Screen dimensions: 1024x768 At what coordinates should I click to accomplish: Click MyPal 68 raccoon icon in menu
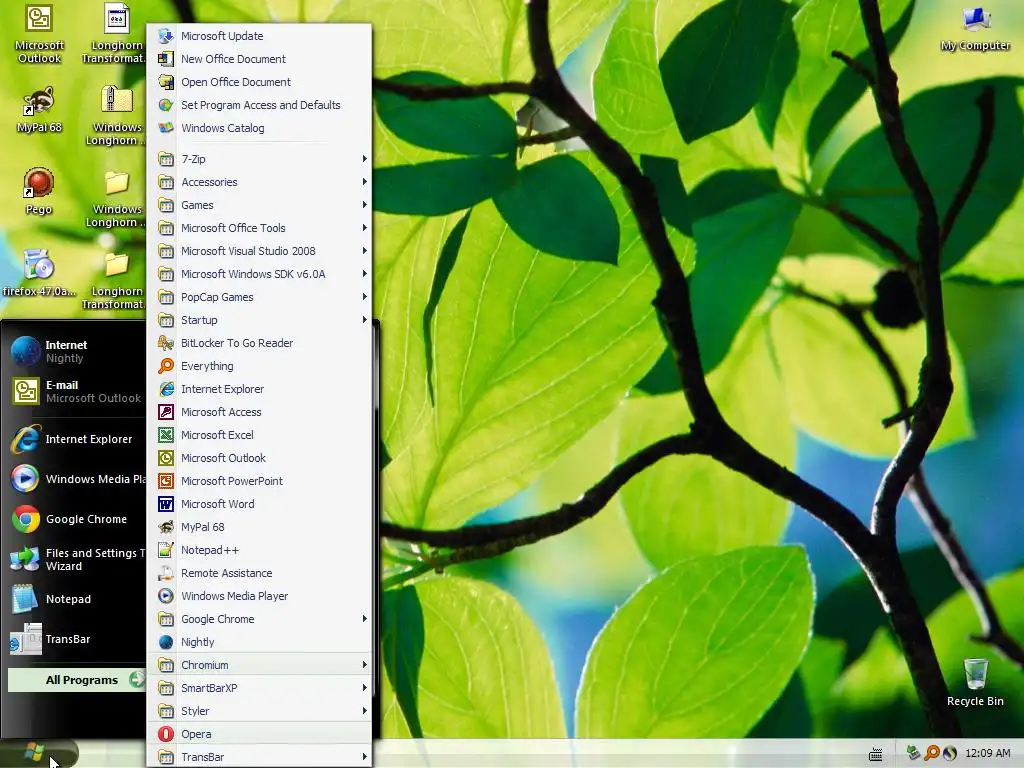pyautogui.click(x=166, y=527)
